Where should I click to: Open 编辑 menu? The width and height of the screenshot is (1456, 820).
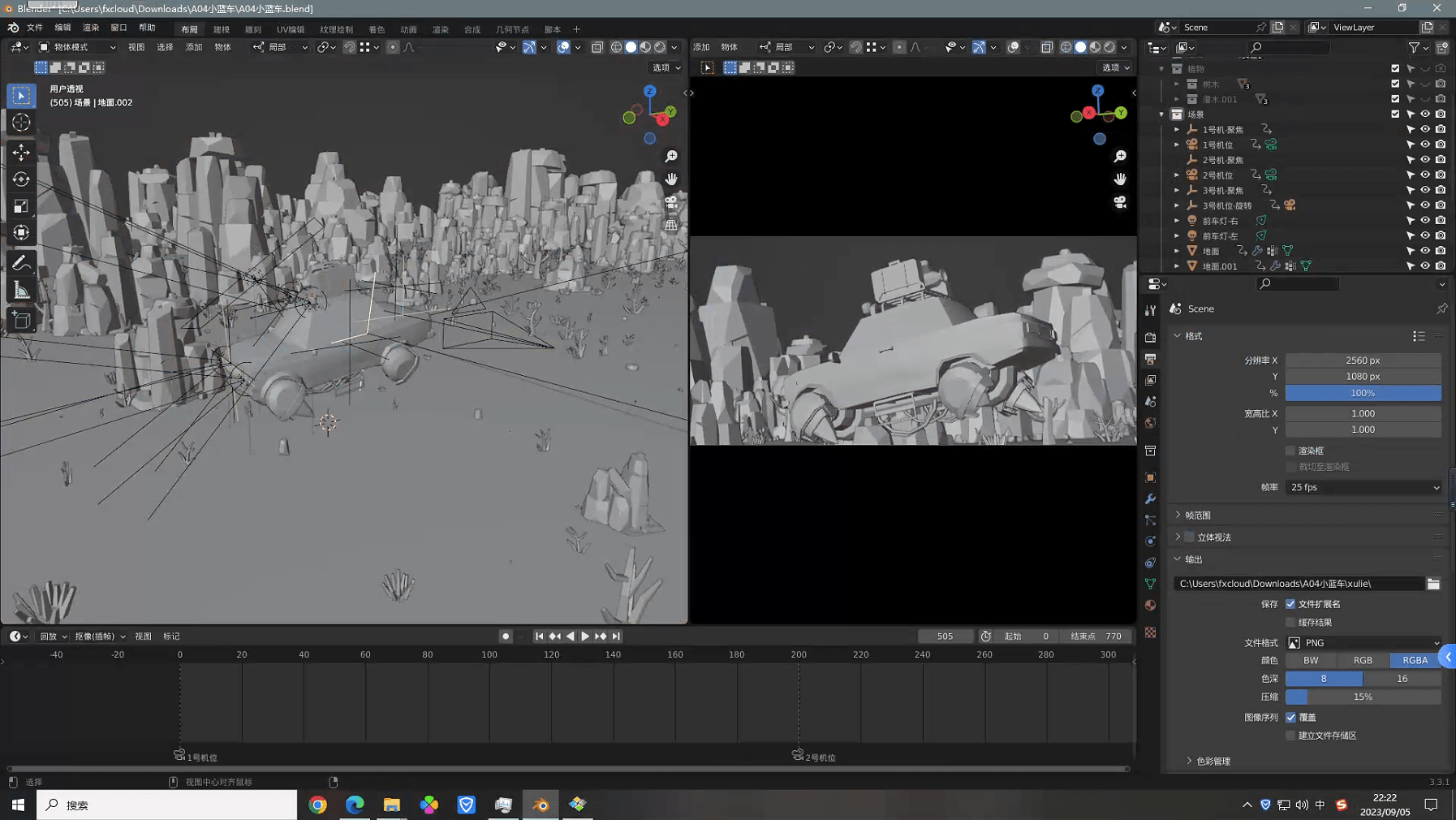[x=63, y=28]
